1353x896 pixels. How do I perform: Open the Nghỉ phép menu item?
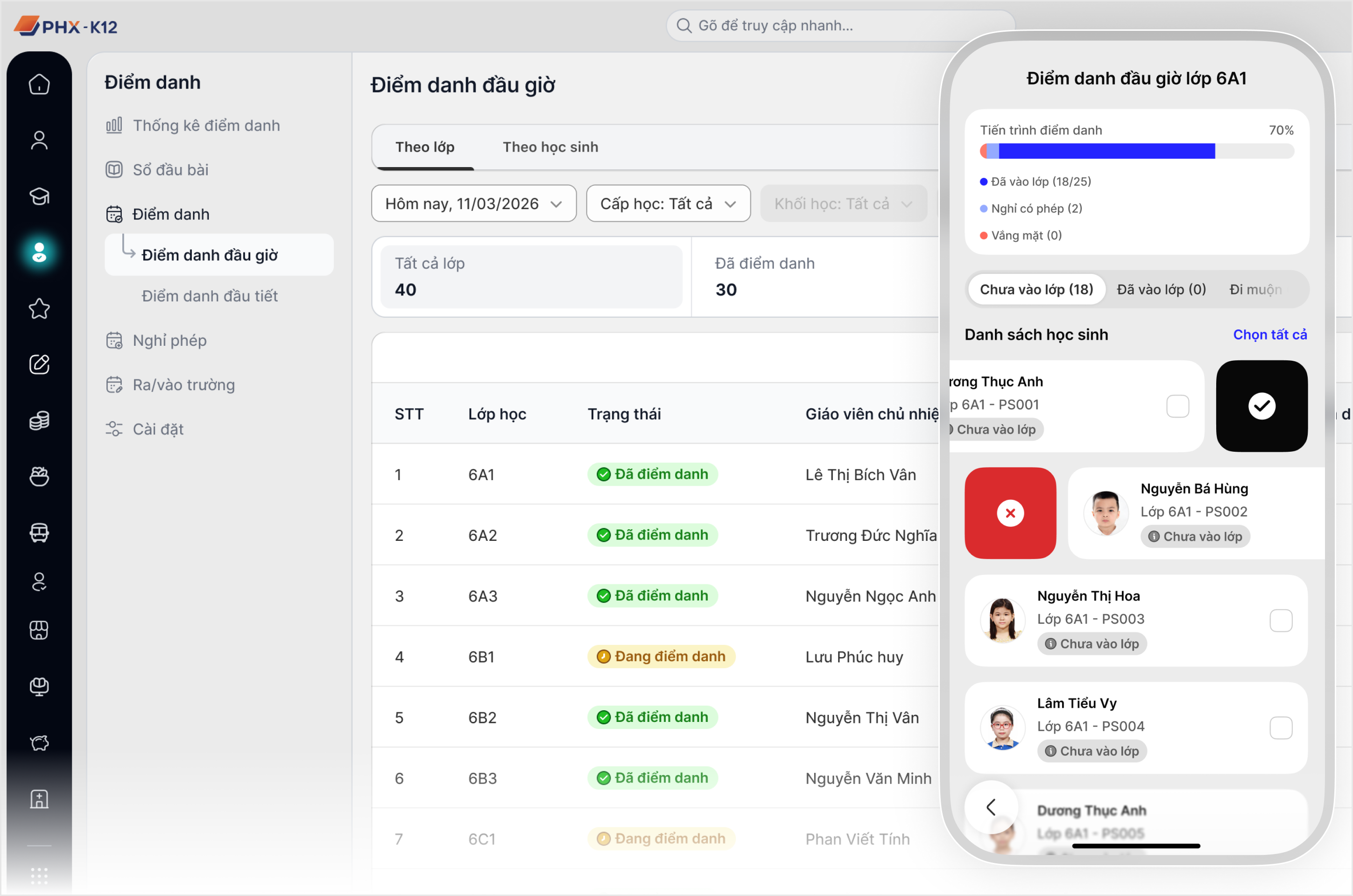156,341
